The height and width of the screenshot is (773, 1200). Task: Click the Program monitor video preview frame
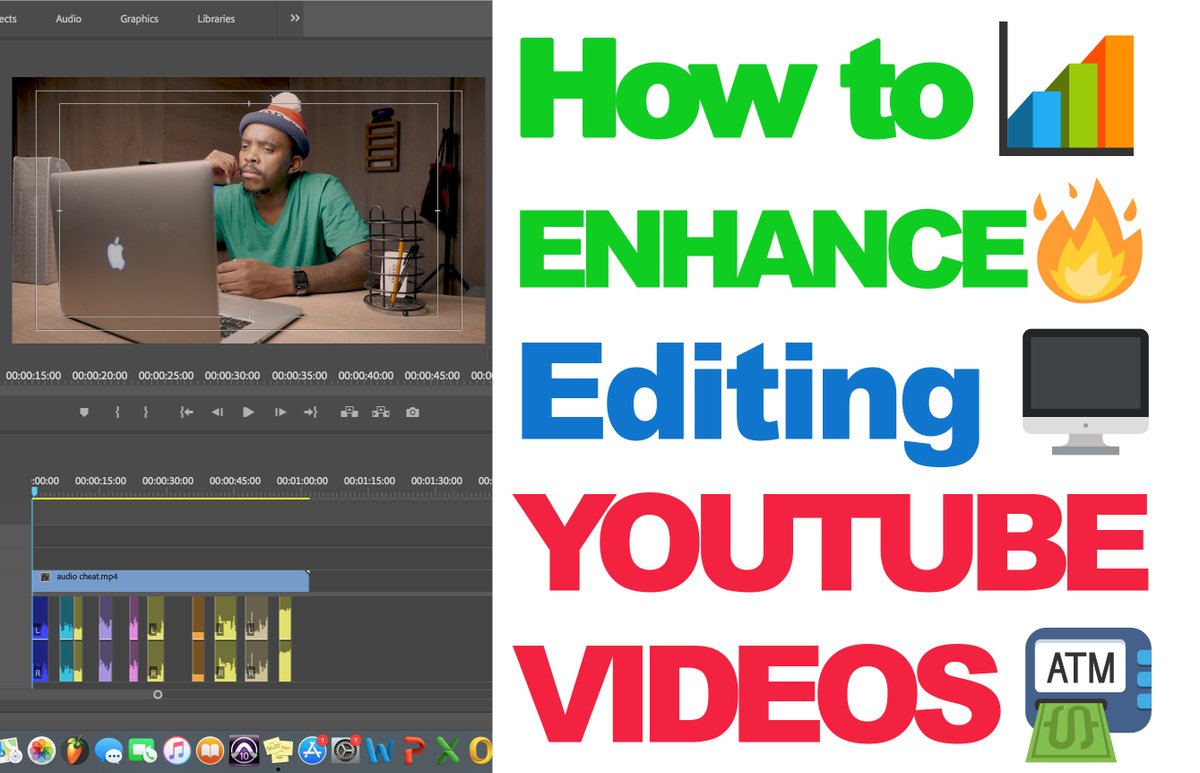click(249, 210)
